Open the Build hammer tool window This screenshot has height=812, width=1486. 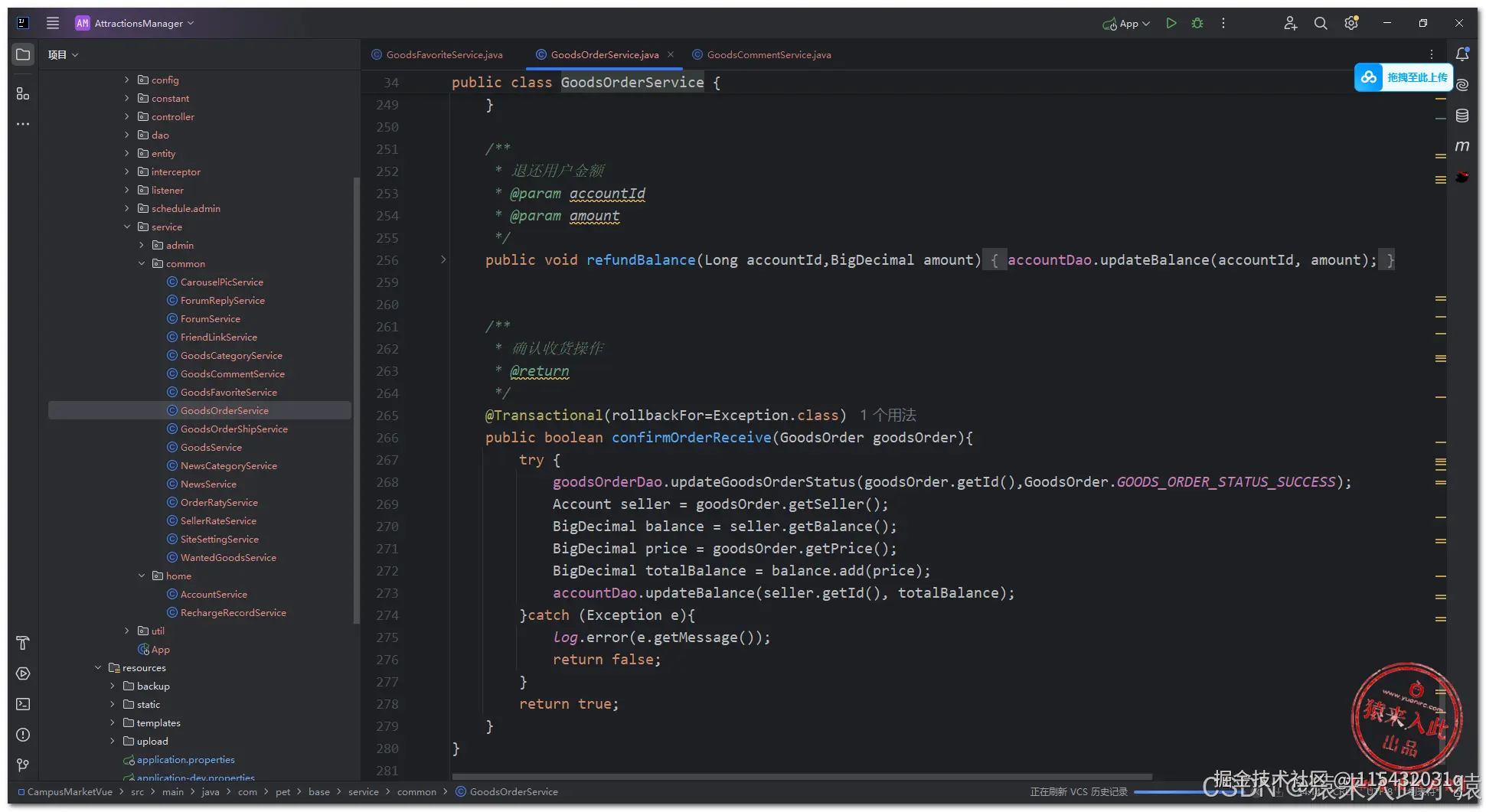coord(23,643)
